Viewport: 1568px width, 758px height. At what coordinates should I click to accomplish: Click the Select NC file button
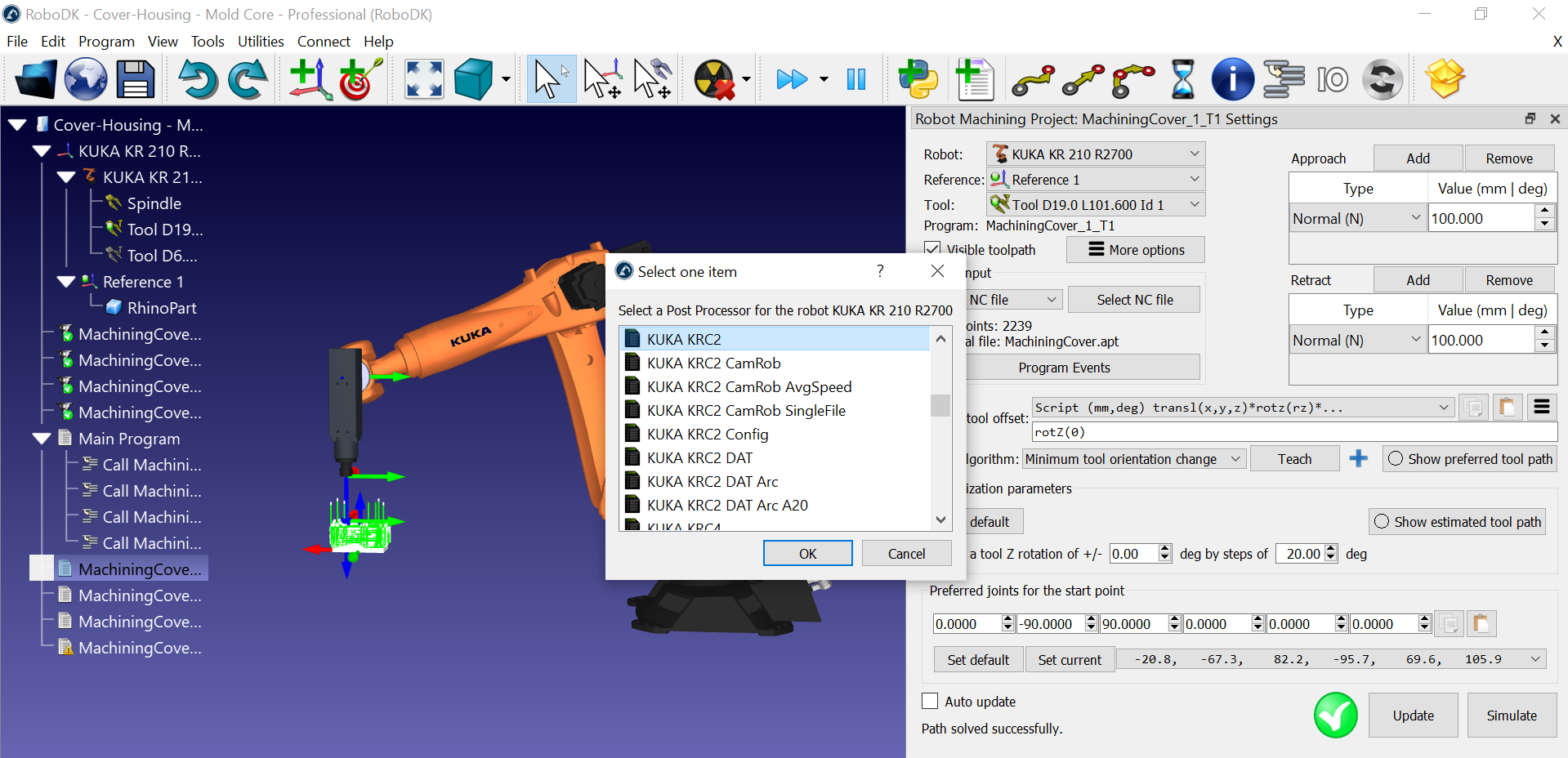pyautogui.click(x=1133, y=299)
